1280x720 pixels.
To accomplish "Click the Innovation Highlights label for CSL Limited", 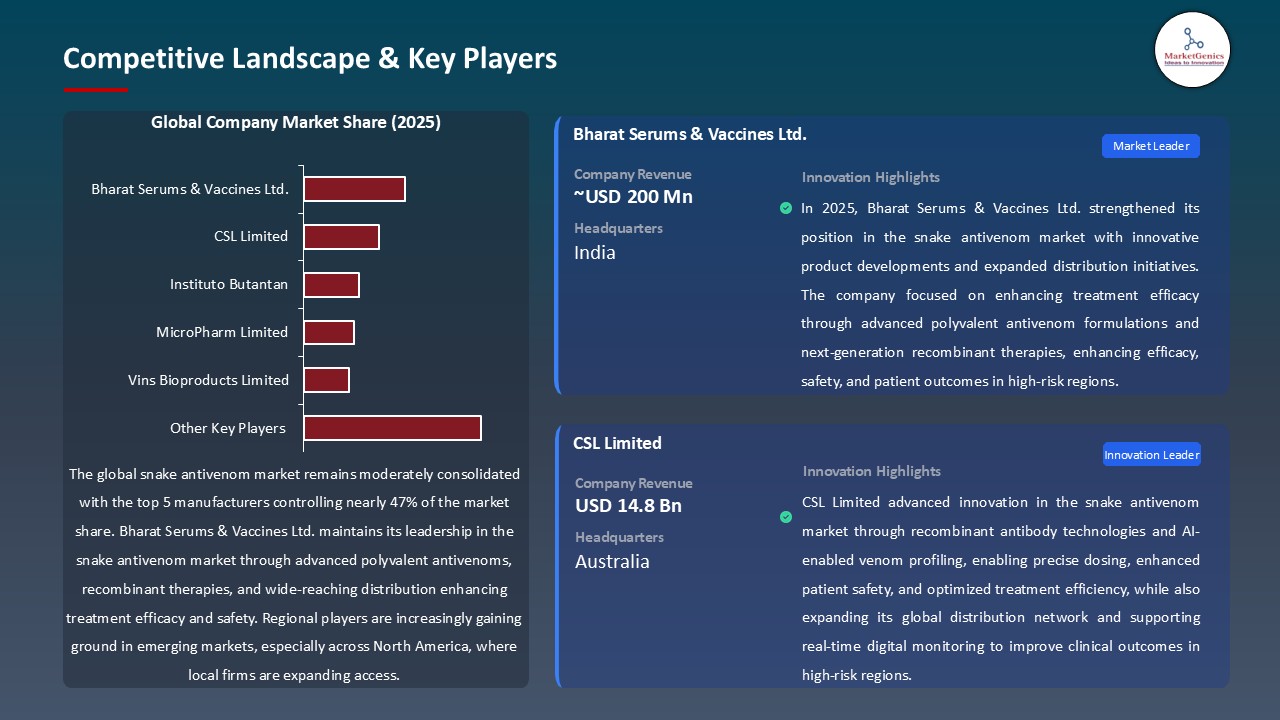I will 871,471.
